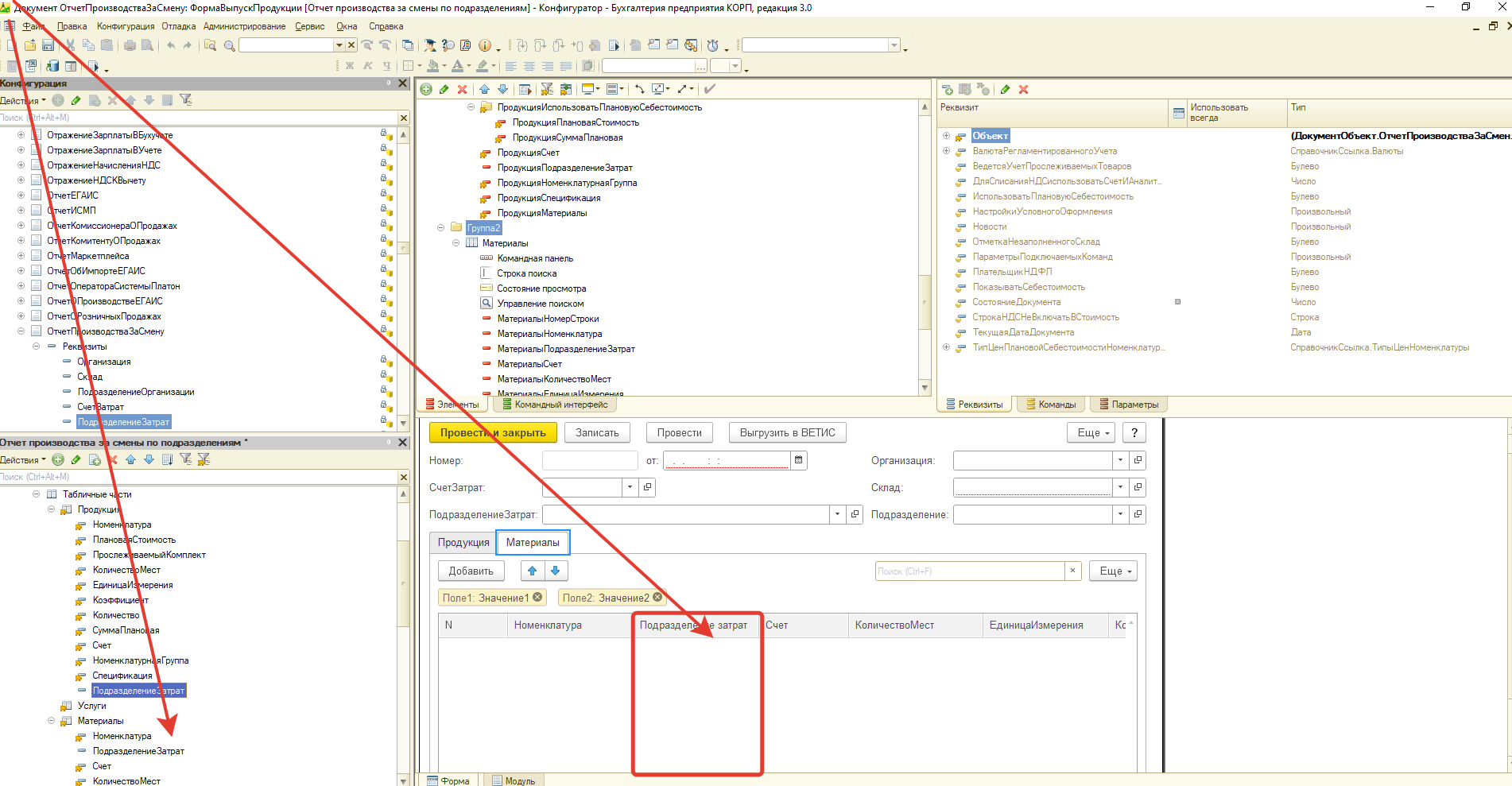Screen dimensions: 1512x786
Task: Switch to the Команды tab
Action: [x=1050, y=405]
